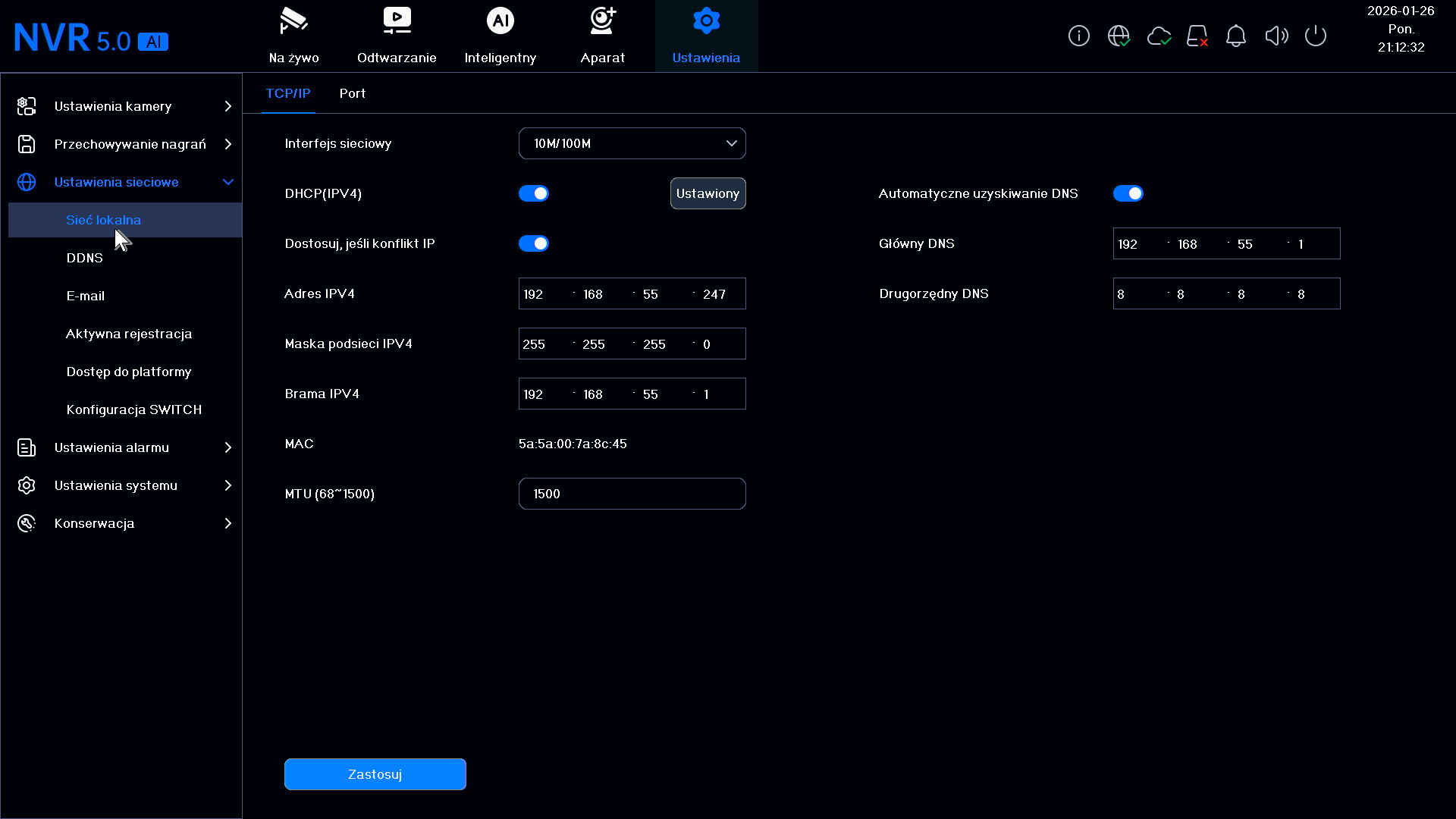Select E-mail in the network menu

[86, 296]
